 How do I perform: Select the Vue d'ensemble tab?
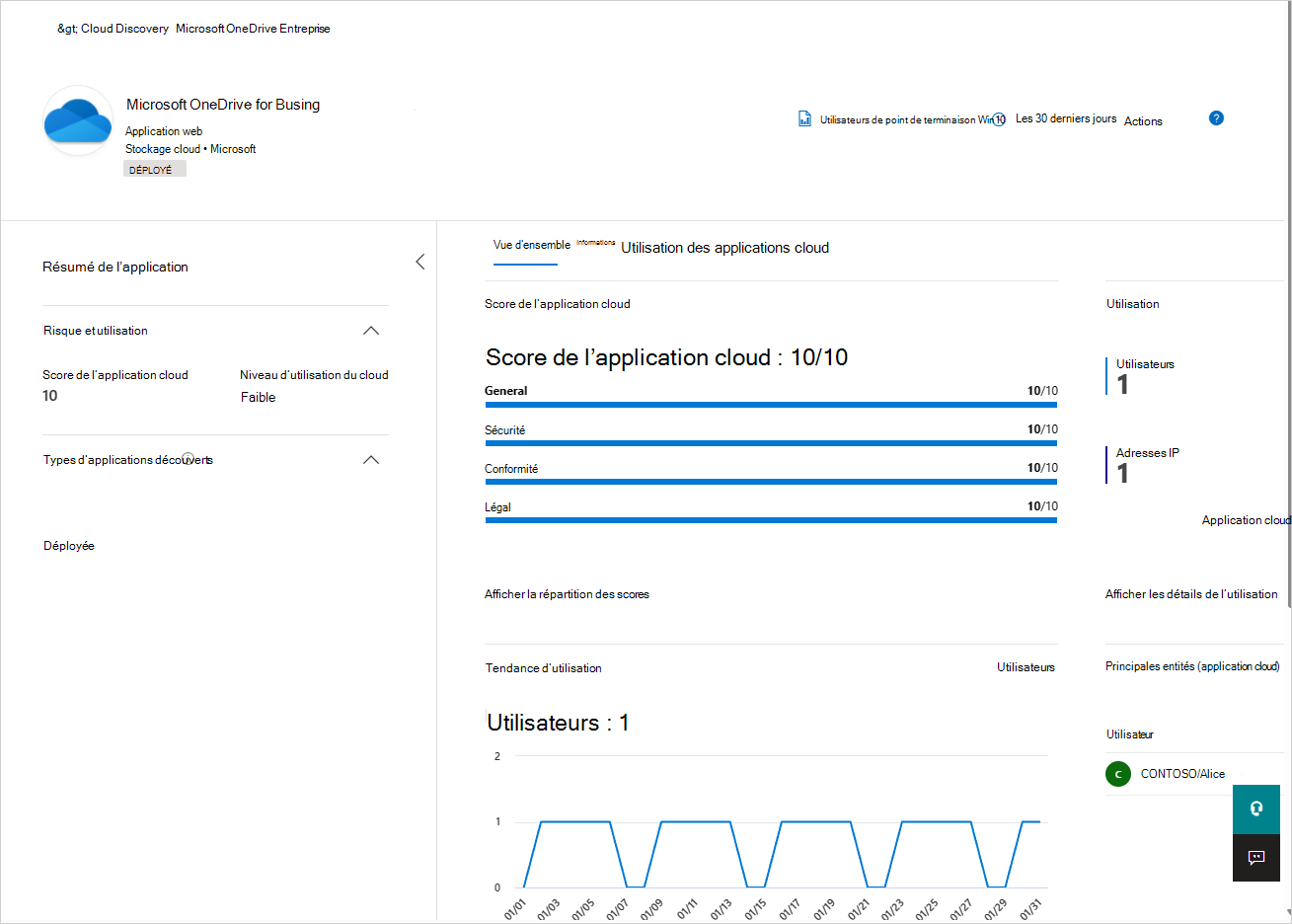[532, 245]
